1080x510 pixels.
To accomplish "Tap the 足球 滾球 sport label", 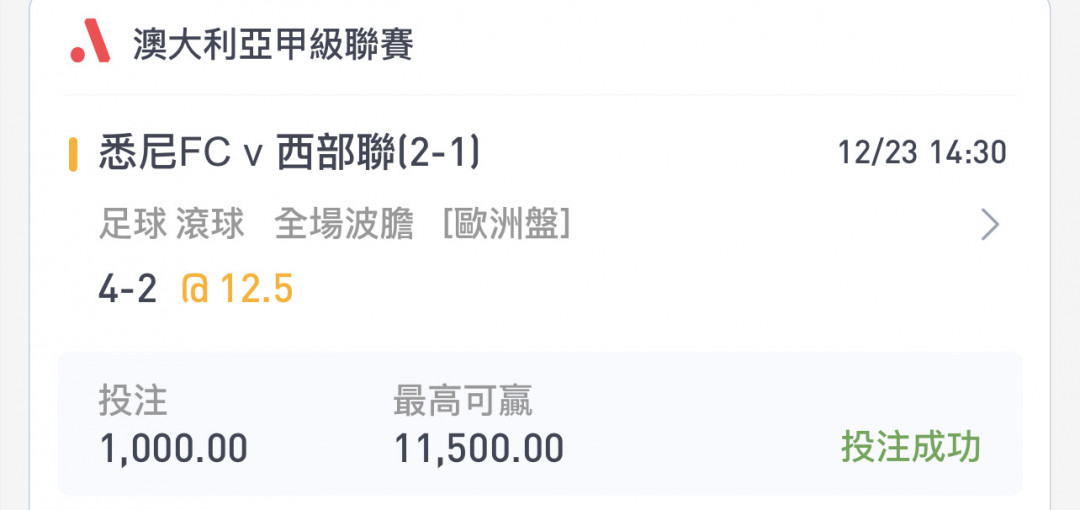I will pyautogui.click(x=172, y=225).
